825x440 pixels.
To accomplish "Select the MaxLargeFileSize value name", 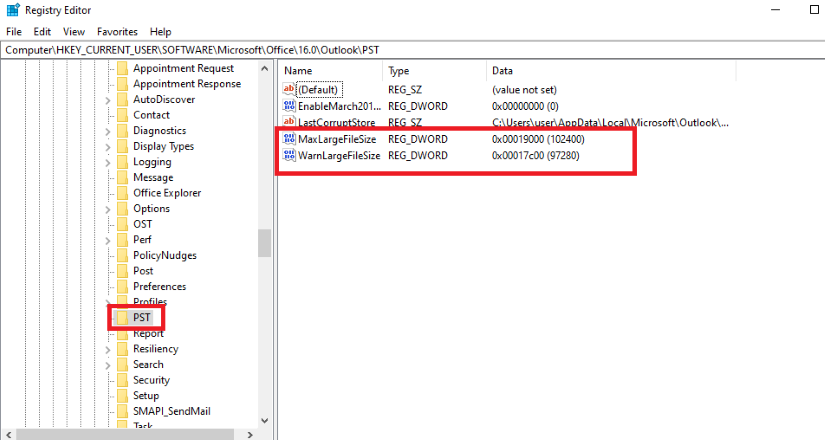I will pos(337,139).
